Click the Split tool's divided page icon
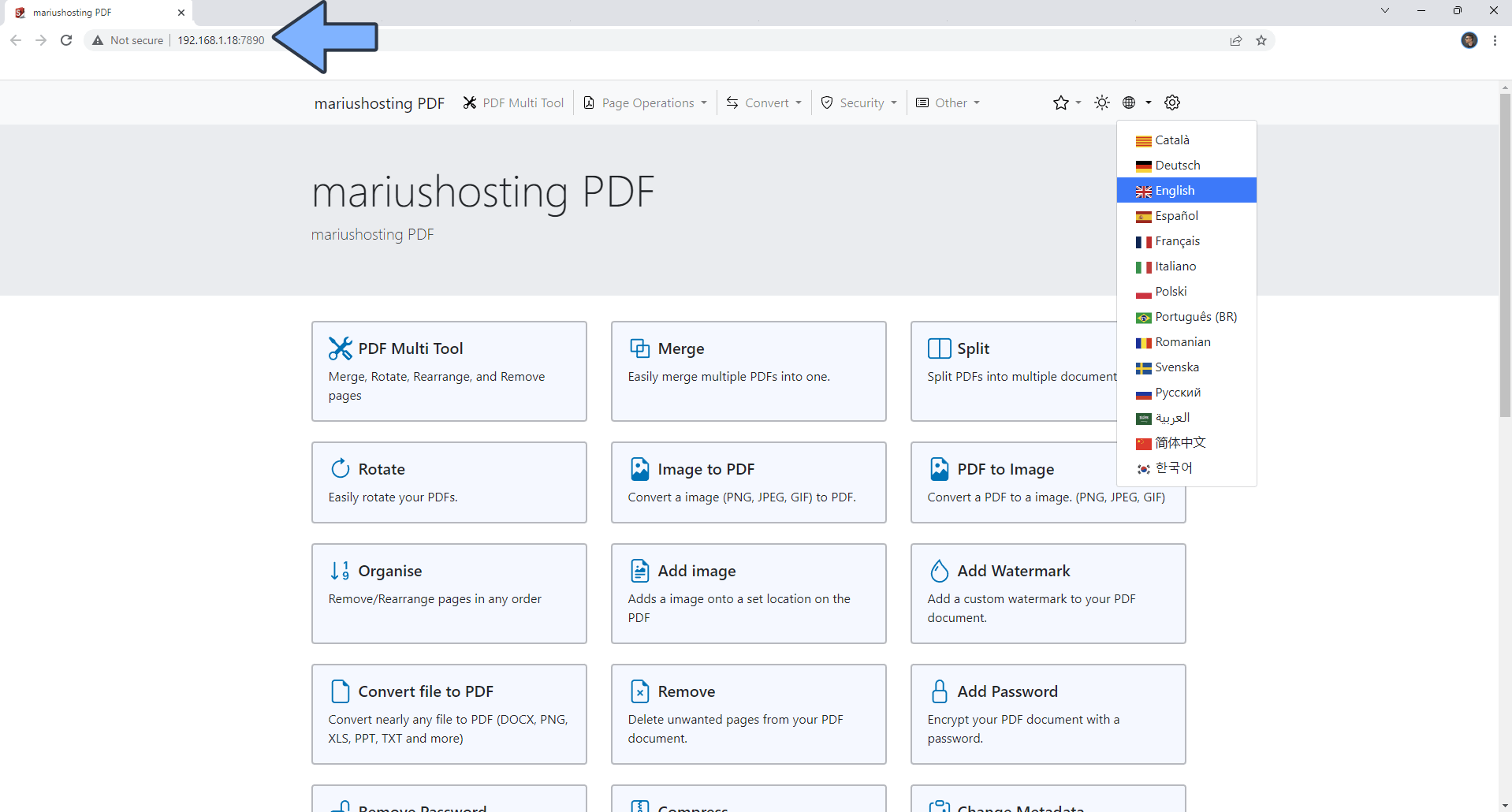Image resolution: width=1512 pixels, height=812 pixels. click(939, 348)
